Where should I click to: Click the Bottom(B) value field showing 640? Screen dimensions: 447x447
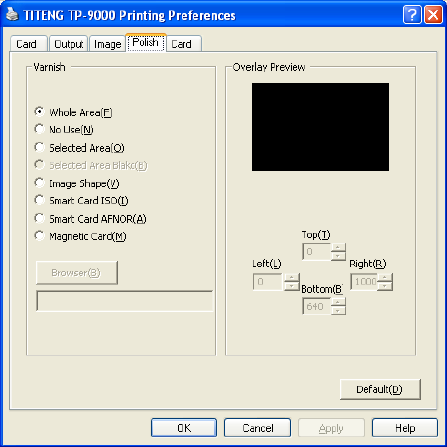pos(316,306)
